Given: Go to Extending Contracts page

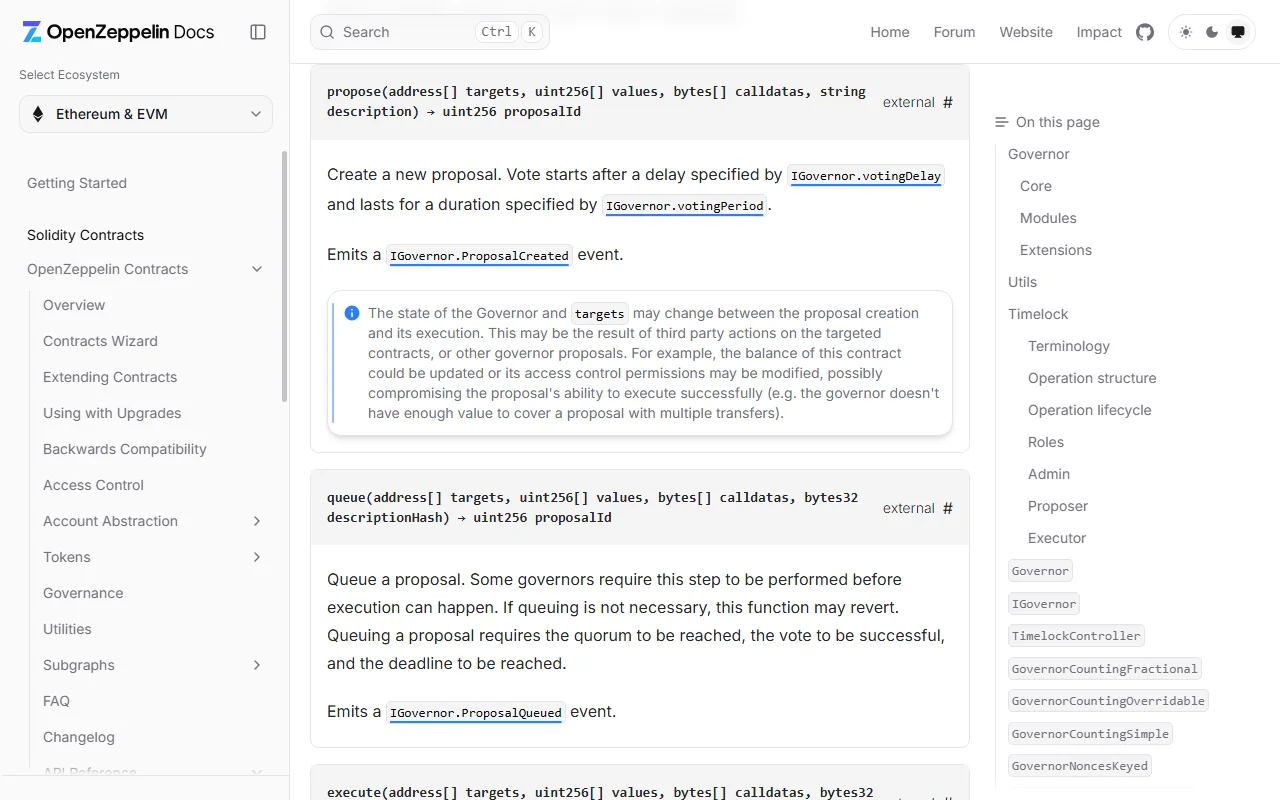Looking at the screenshot, I should tap(110, 377).
